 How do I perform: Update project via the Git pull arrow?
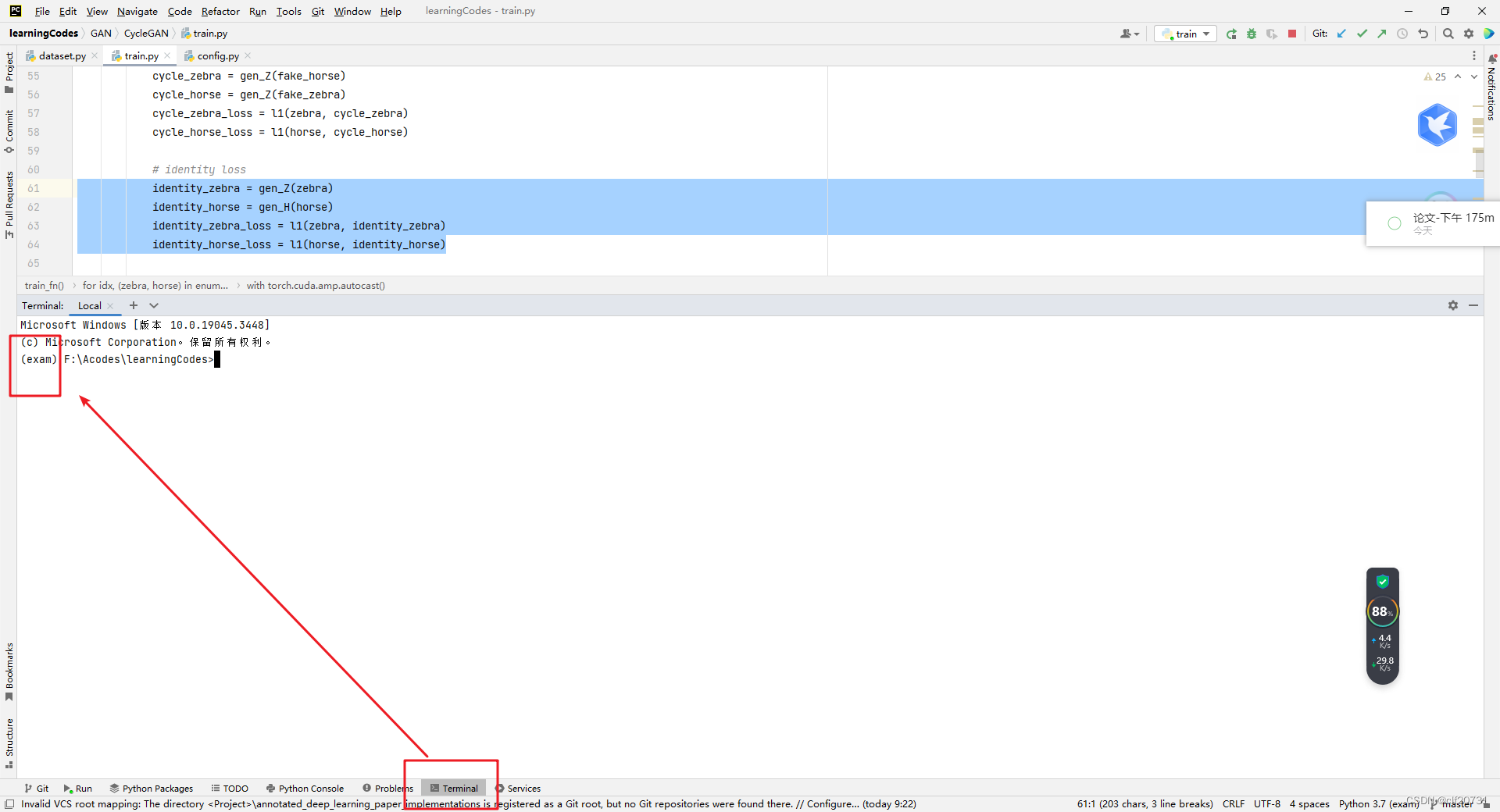point(1341,34)
